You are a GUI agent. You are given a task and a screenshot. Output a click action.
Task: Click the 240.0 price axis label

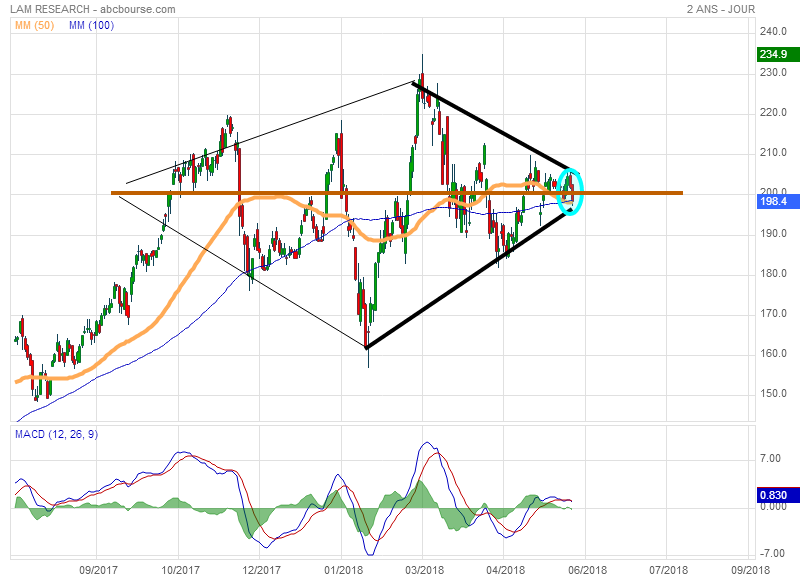point(773,32)
